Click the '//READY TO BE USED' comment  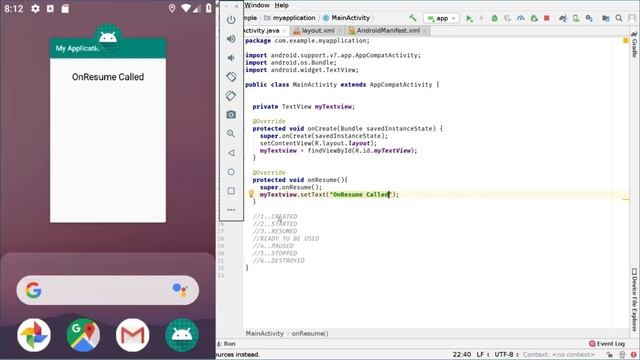click(286, 239)
